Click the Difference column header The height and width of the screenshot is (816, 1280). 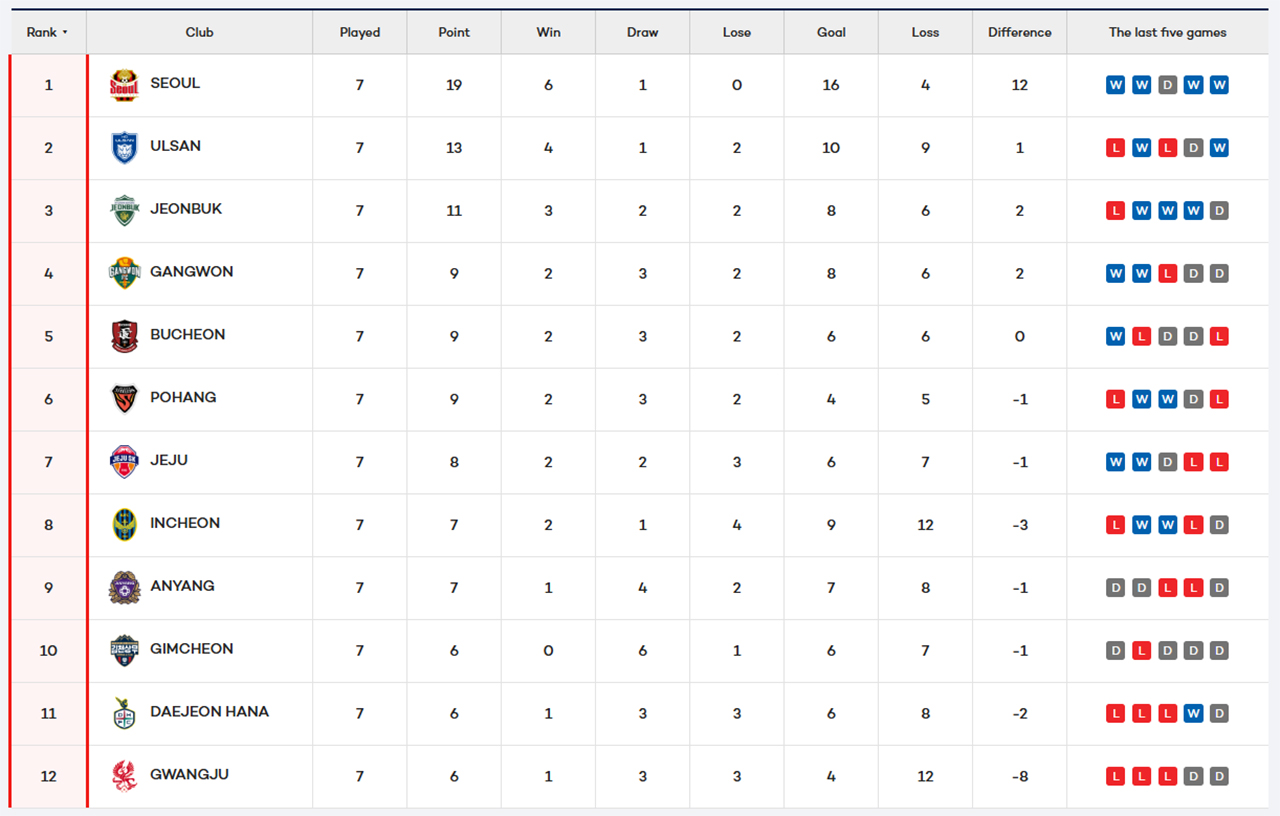click(x=1019, y=32)
